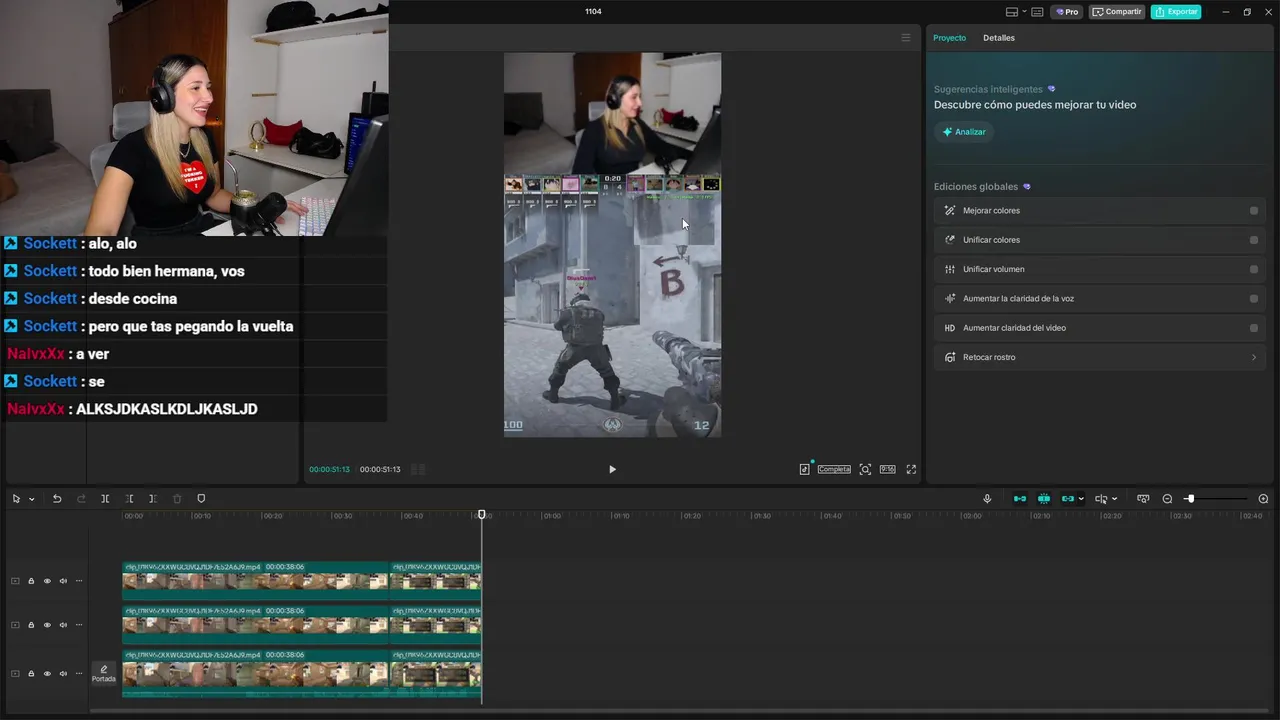Open more options for top track
This screenshot has width=1280, height=720.
click(x=79, y=581)
